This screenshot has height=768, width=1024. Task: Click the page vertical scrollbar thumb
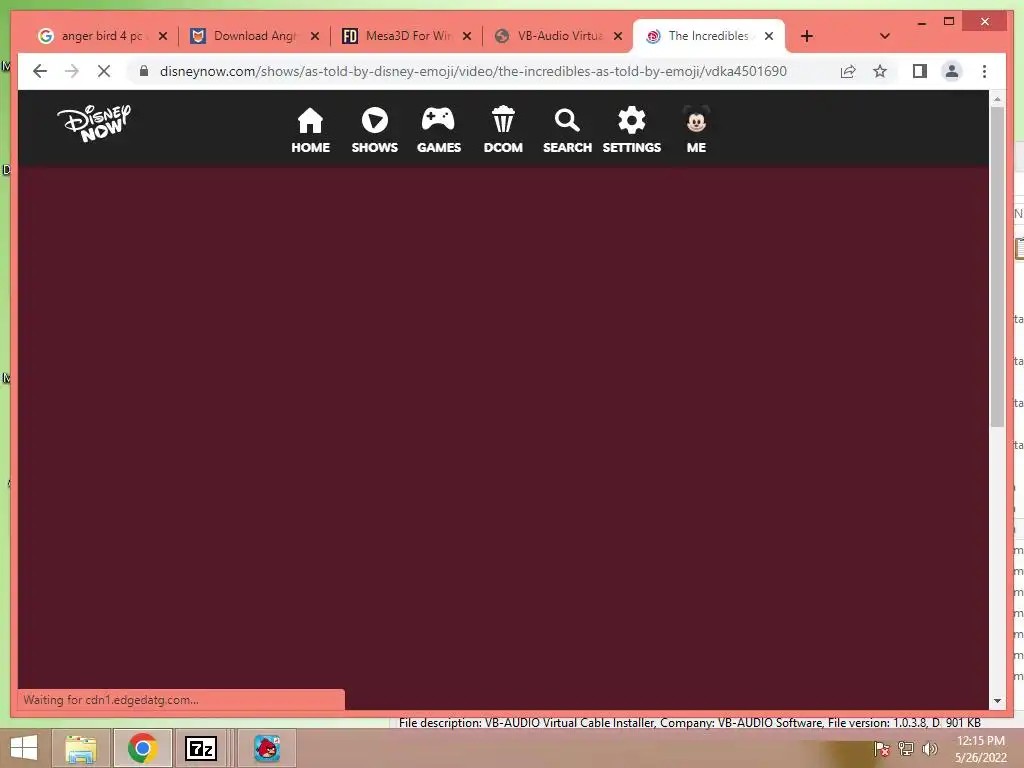pos(997,266)
